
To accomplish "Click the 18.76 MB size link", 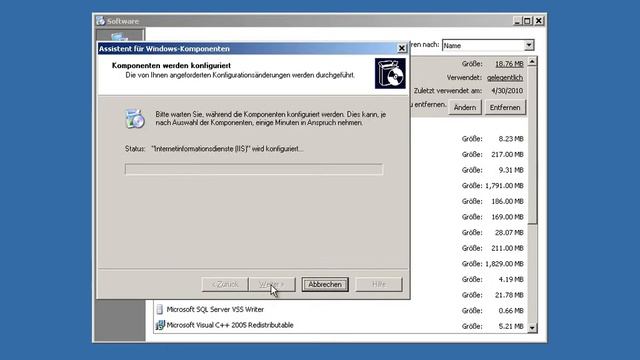I will tap(509, 64).
